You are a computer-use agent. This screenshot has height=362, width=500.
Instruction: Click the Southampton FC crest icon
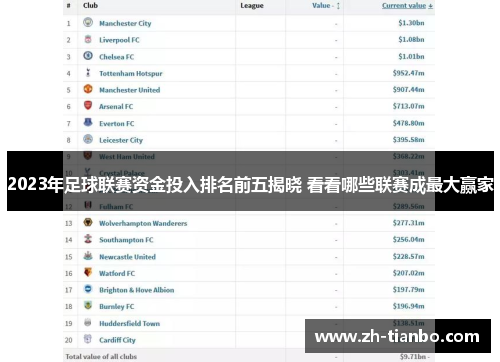point(88,239)
